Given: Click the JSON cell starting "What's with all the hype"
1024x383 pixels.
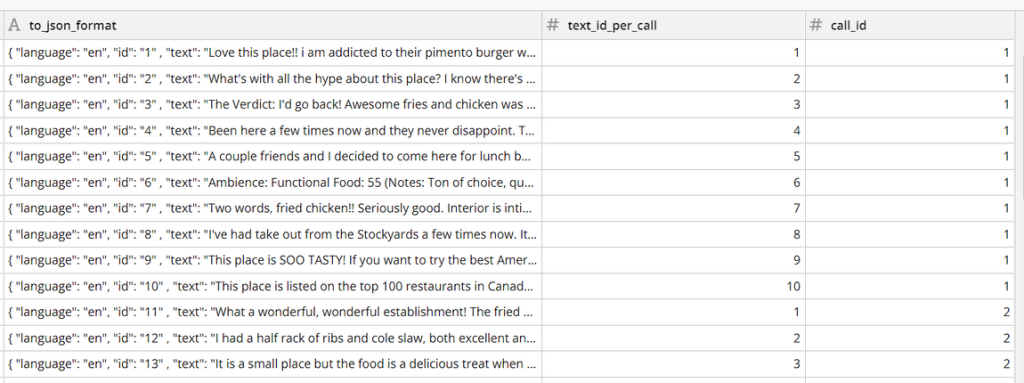Looking at the screenshot, I should click(273, 78).
